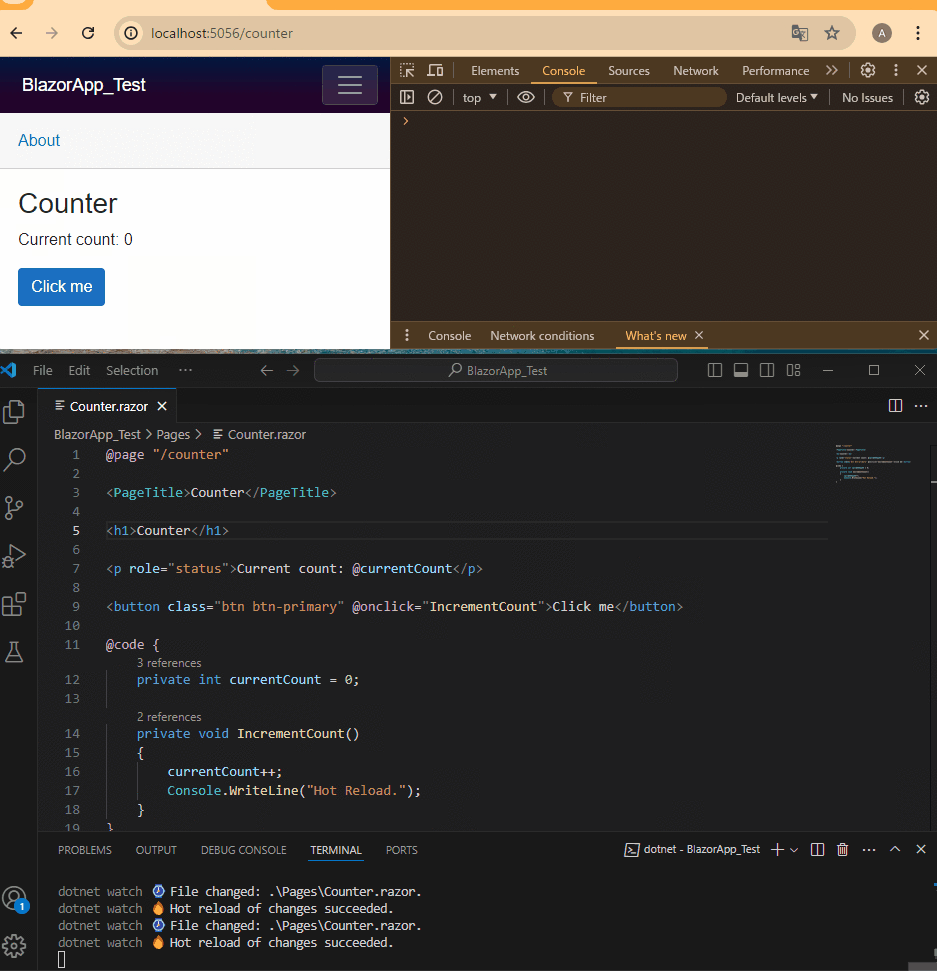Image resolution: width=937 pixels, height=971 pixels.
Task: Select the BlazorApp_Test breadcrumb
Action: [x=97, y=435]
